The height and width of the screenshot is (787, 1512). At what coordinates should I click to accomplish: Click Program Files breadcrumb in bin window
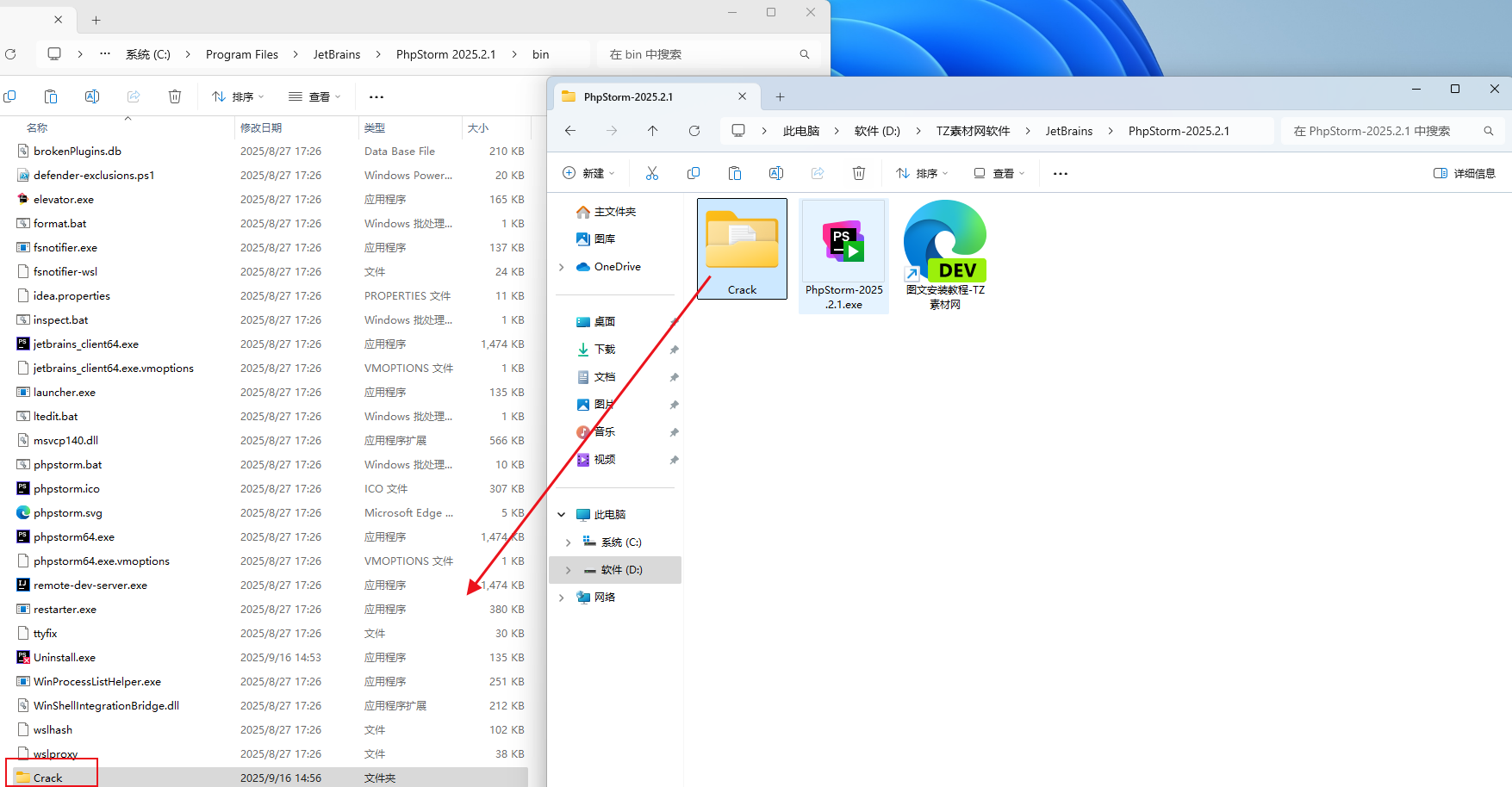[242, 54]
